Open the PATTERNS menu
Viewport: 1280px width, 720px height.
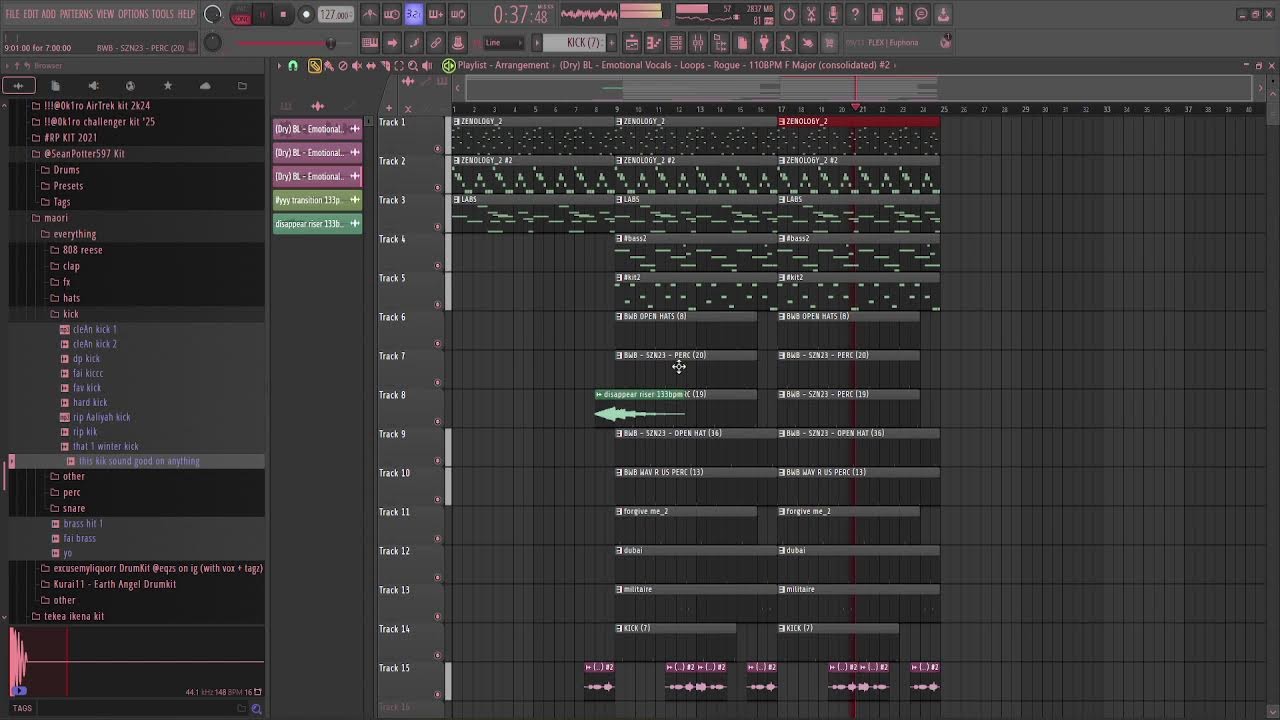click(76, 14)
